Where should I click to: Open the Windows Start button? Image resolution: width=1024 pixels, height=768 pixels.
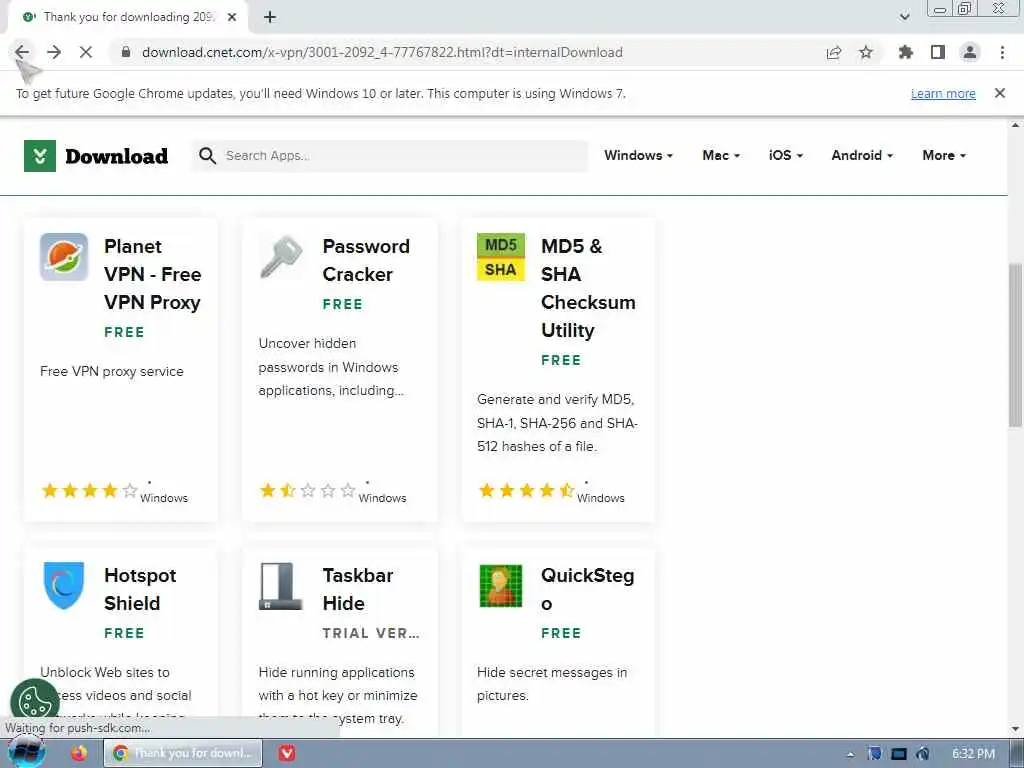coord(26,752)
